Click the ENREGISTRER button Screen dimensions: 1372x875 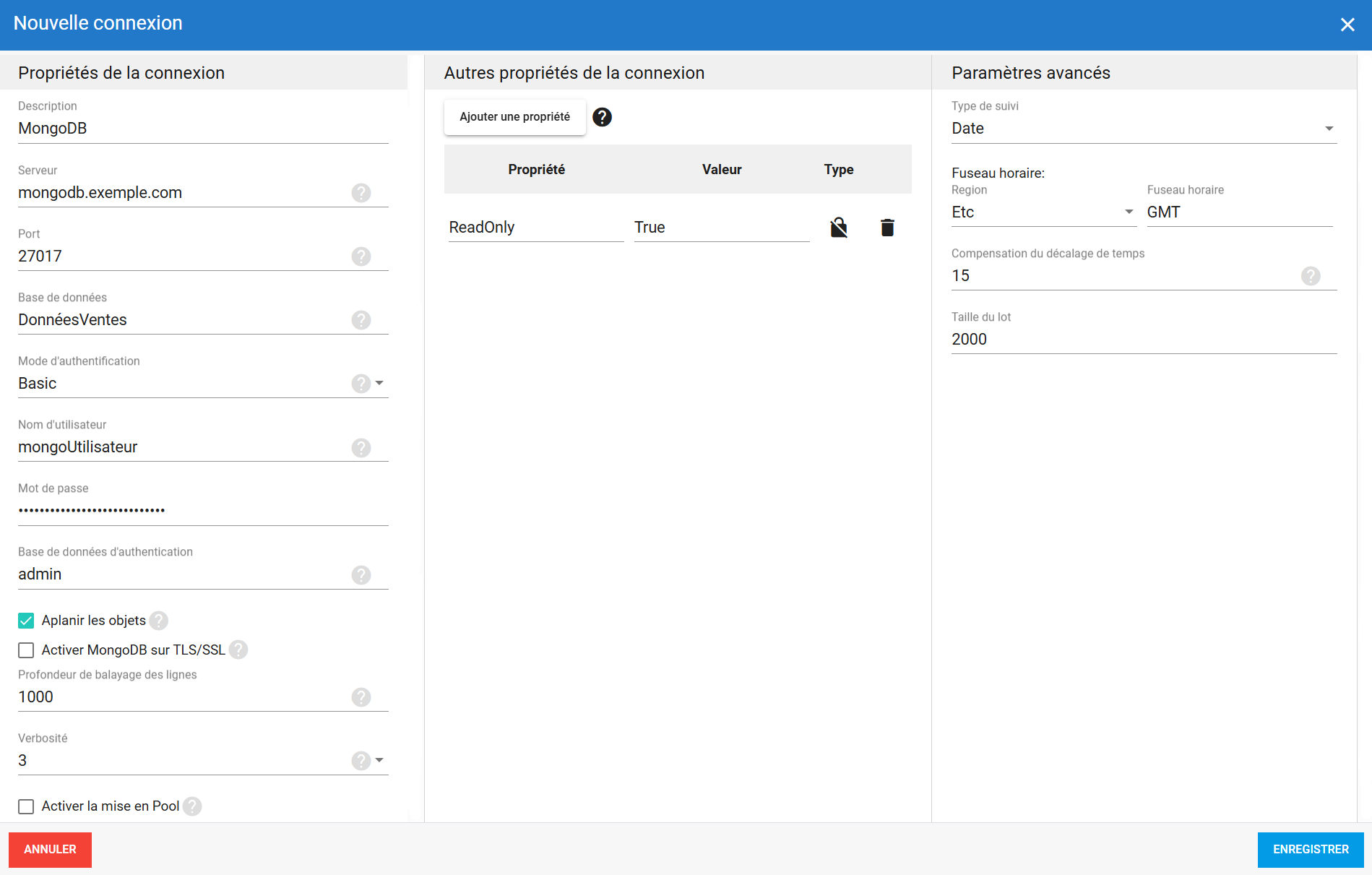[1311, 850]
